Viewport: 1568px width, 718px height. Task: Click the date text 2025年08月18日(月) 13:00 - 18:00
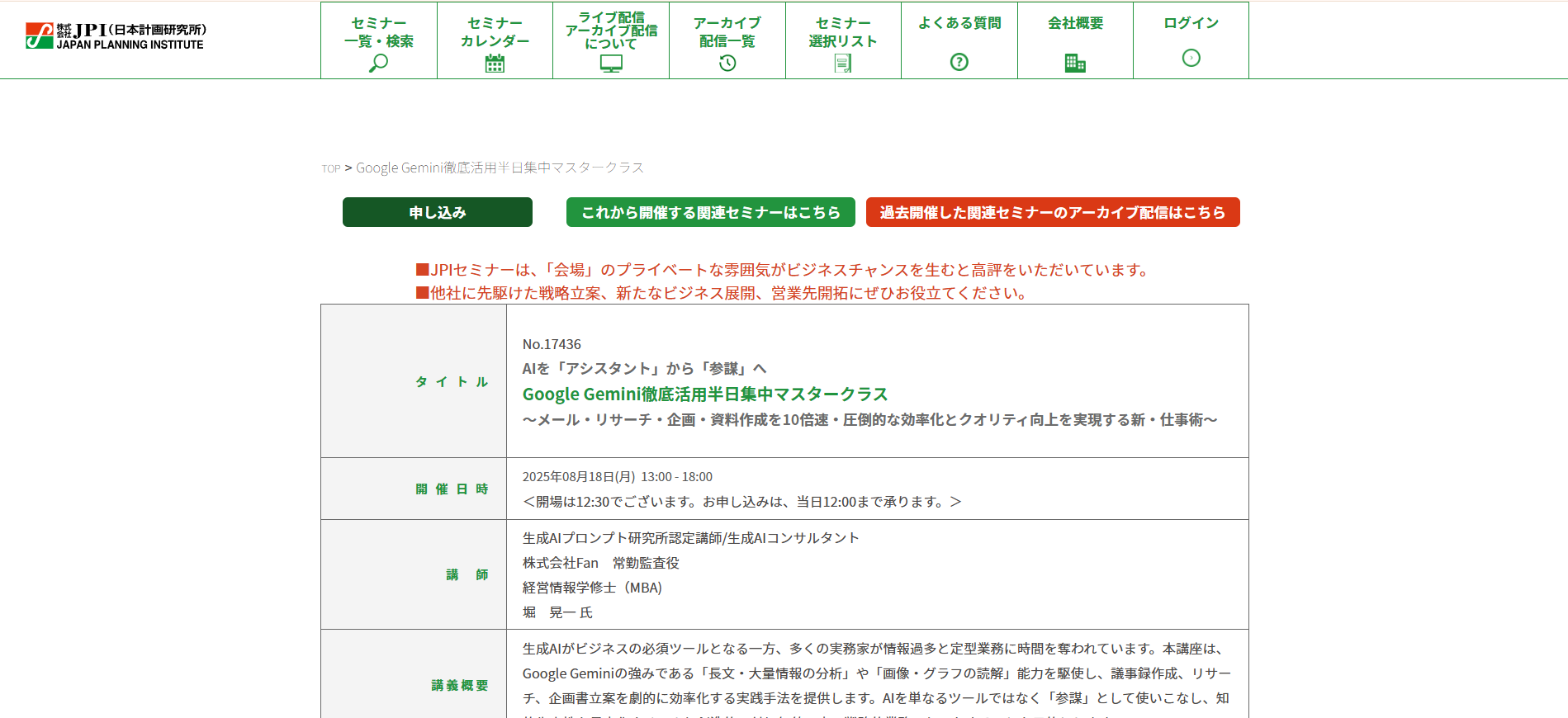(618, 477)
